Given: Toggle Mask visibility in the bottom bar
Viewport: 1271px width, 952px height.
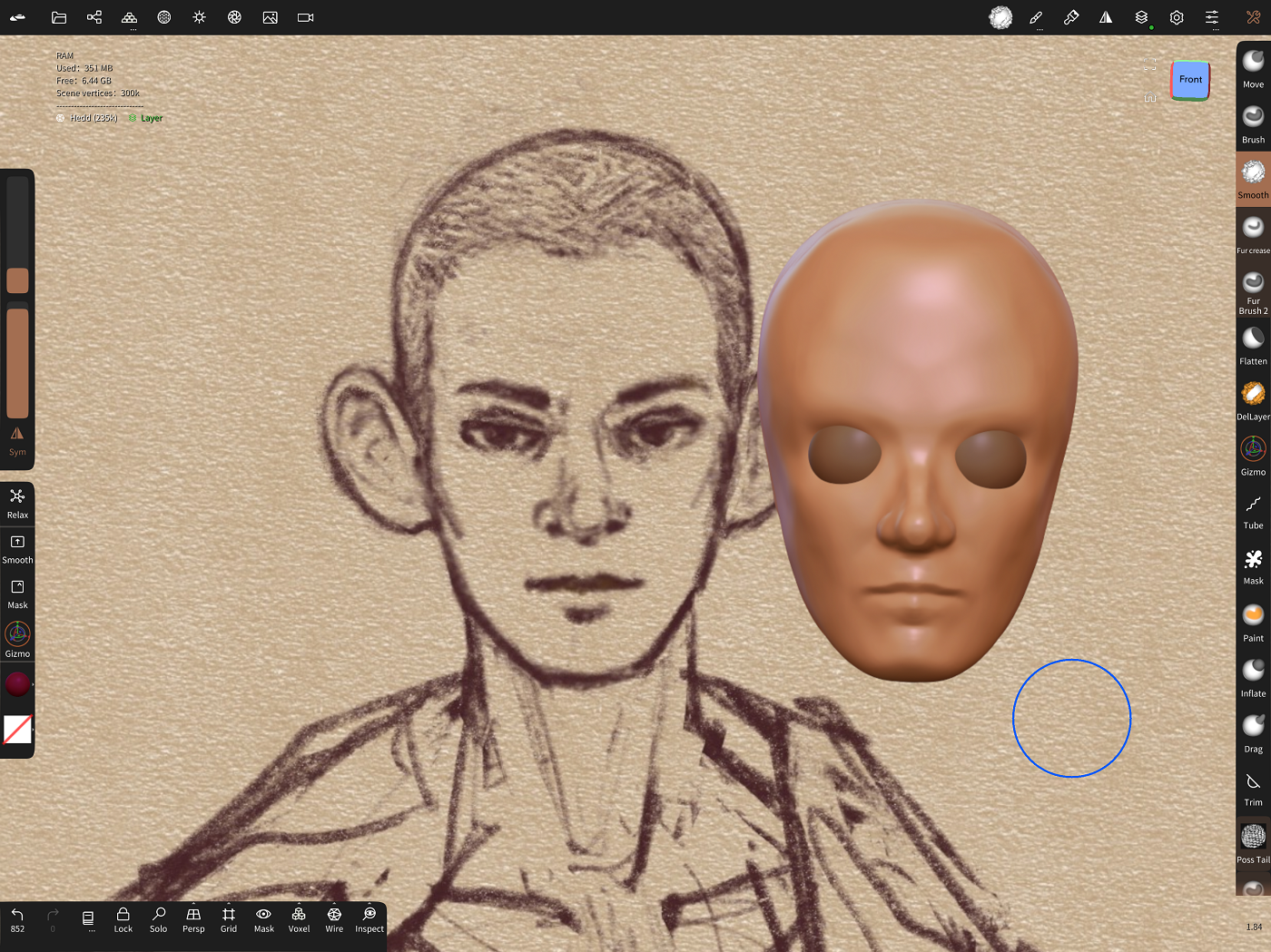Looking at the screenshot, I should [264, 920].
